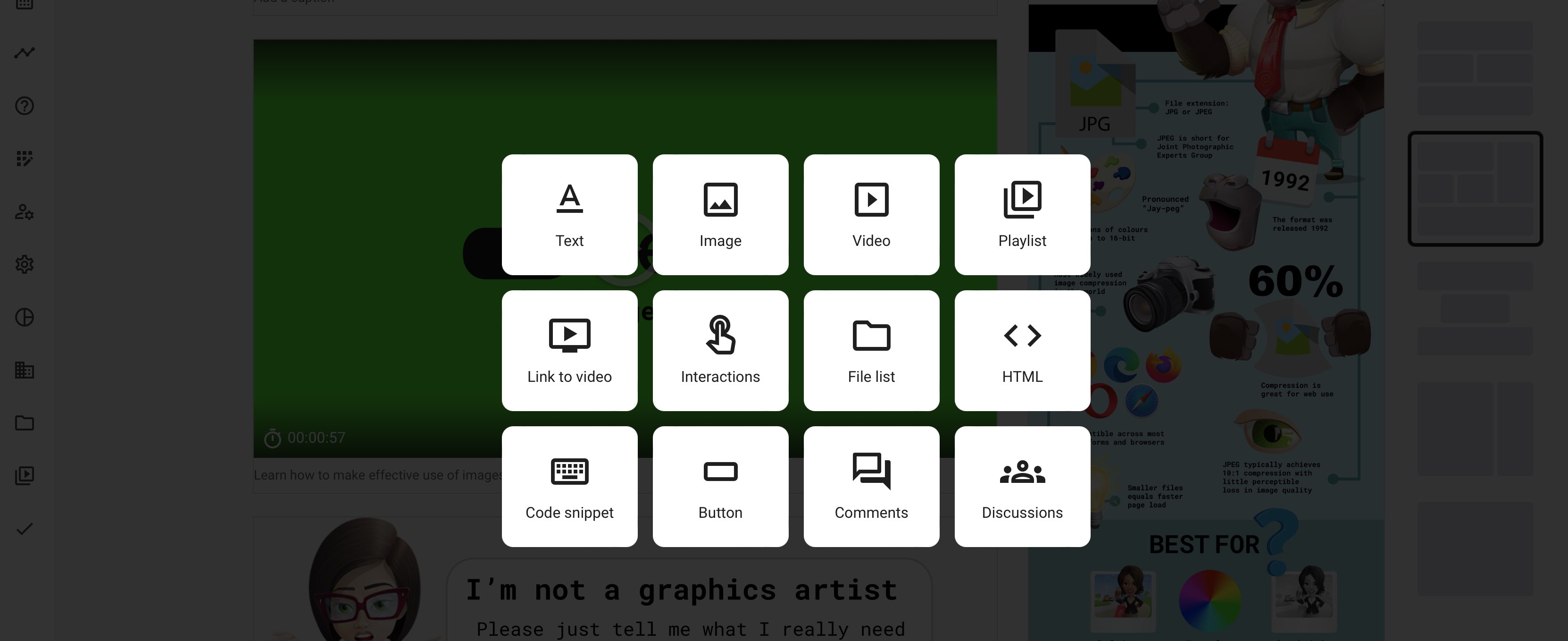Choose the Comments block
Screen dimensions: 1568x641
click(x=871, y=486)
